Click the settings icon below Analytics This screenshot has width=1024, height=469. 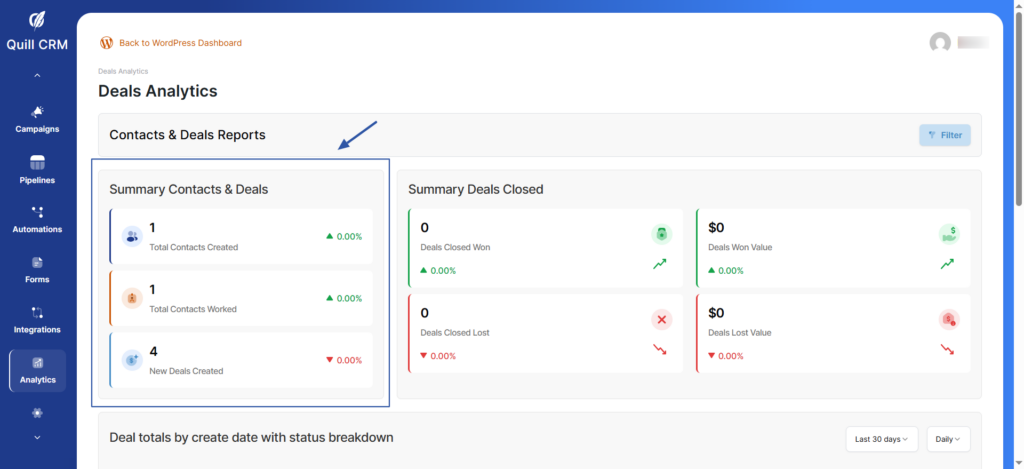click(37, 413)
